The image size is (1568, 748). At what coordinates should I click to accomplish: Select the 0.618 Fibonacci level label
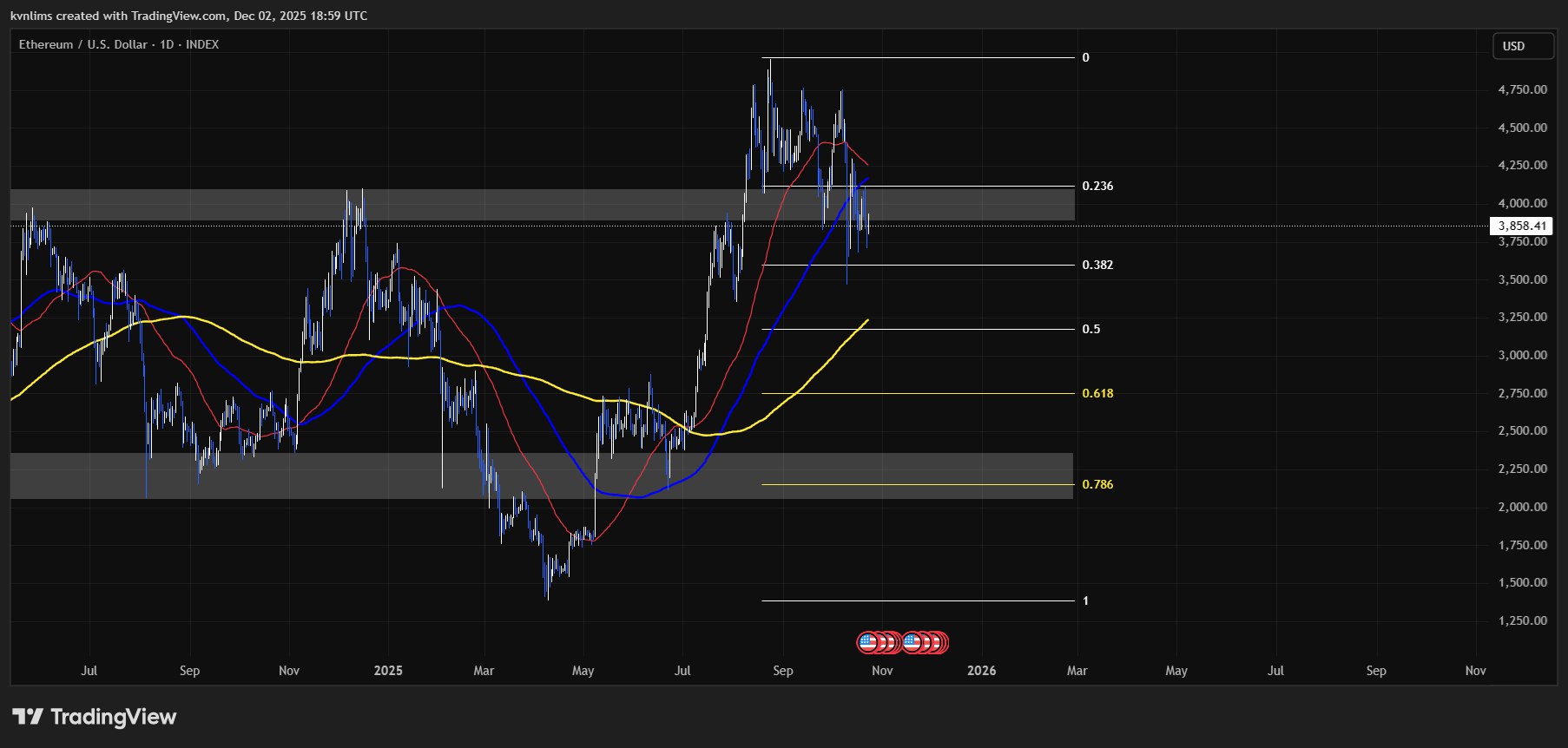click(1097, 393)
